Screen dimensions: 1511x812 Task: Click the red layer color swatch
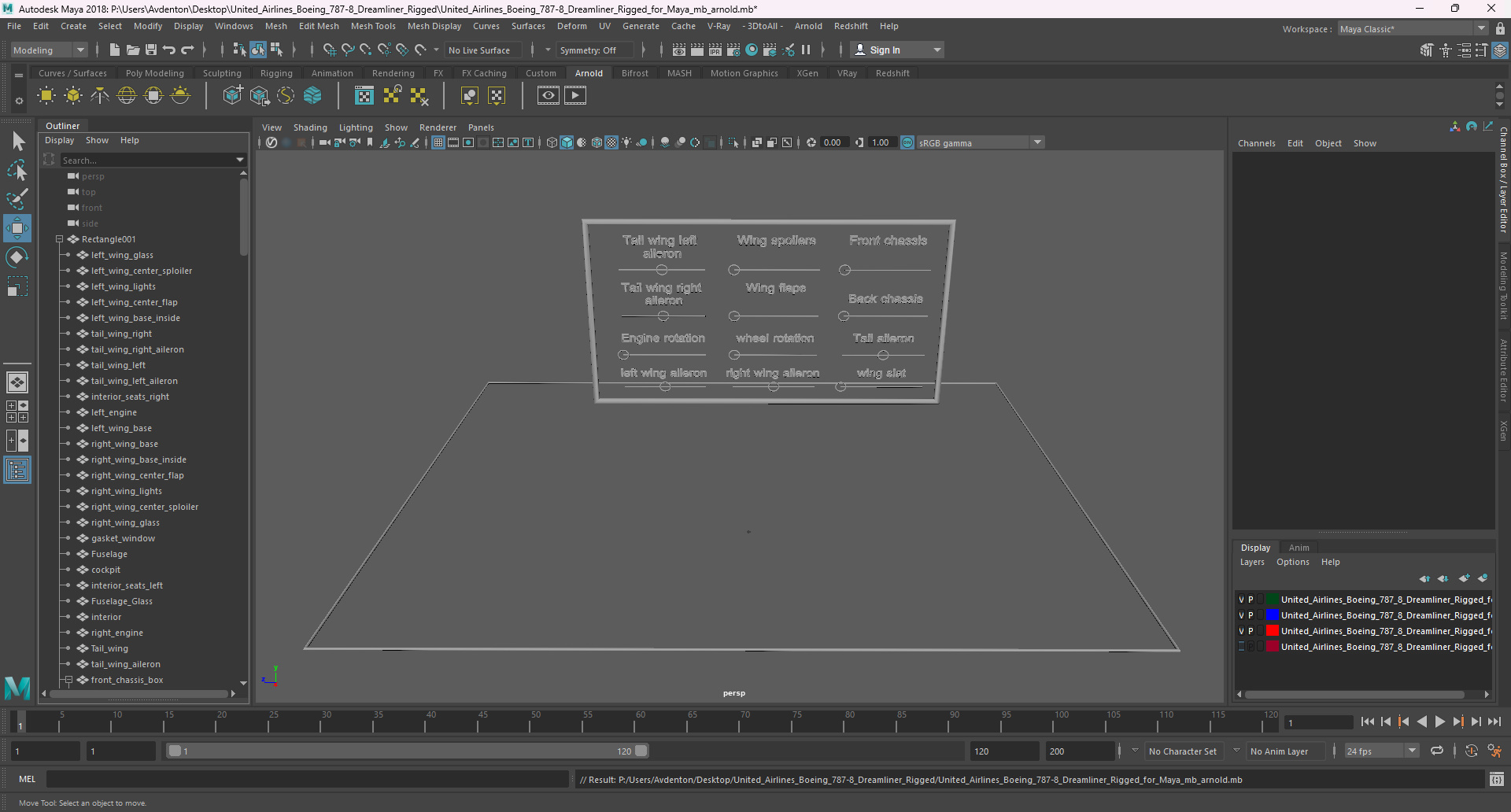click(x=1272, y=631)
